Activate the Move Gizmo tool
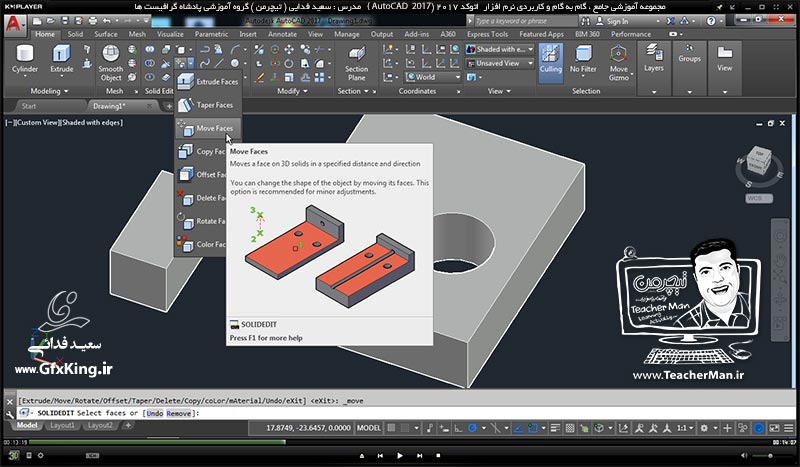 pyautogui.click(x=618, y=63)
